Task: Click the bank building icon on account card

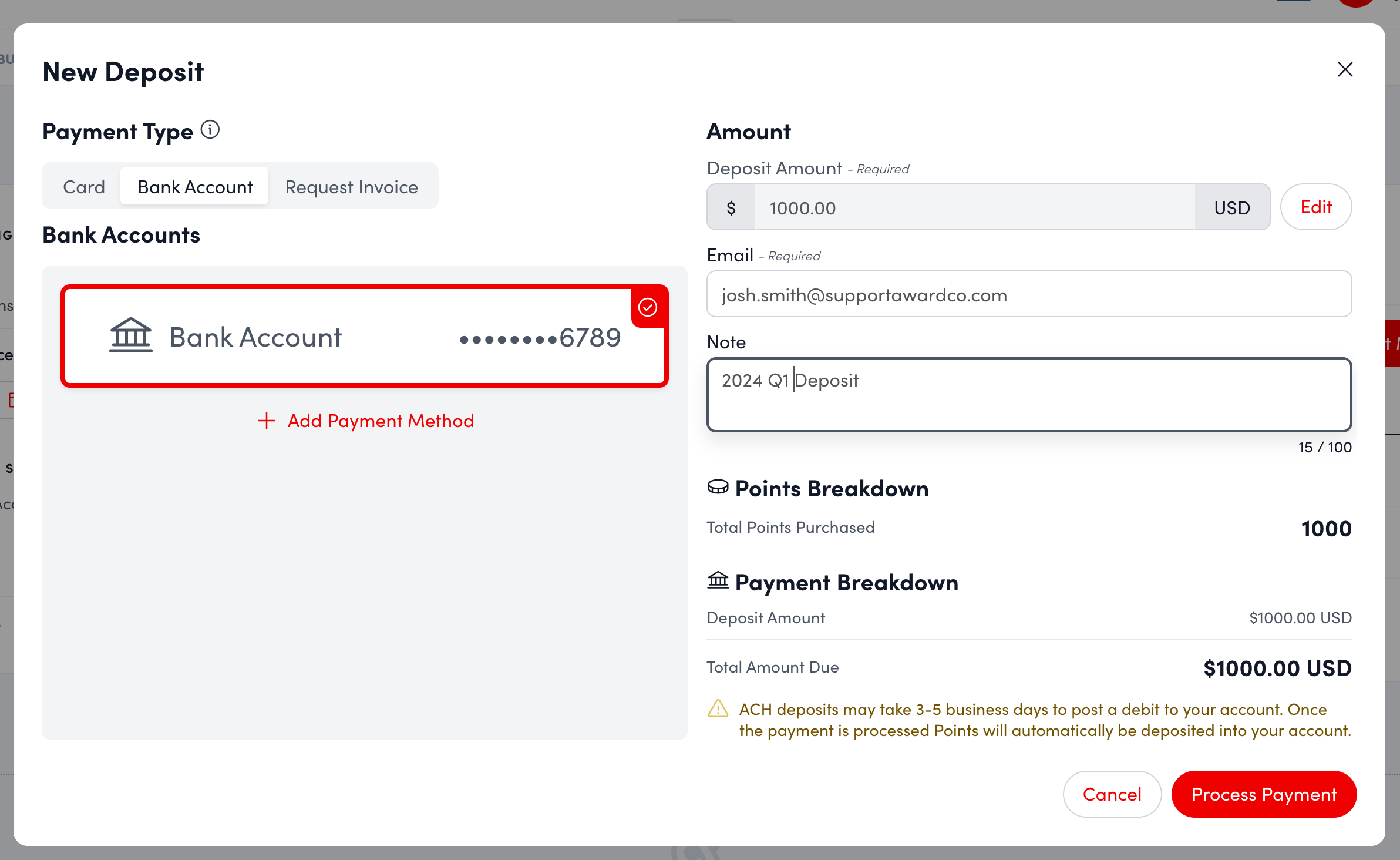Action: coord(131,336)
